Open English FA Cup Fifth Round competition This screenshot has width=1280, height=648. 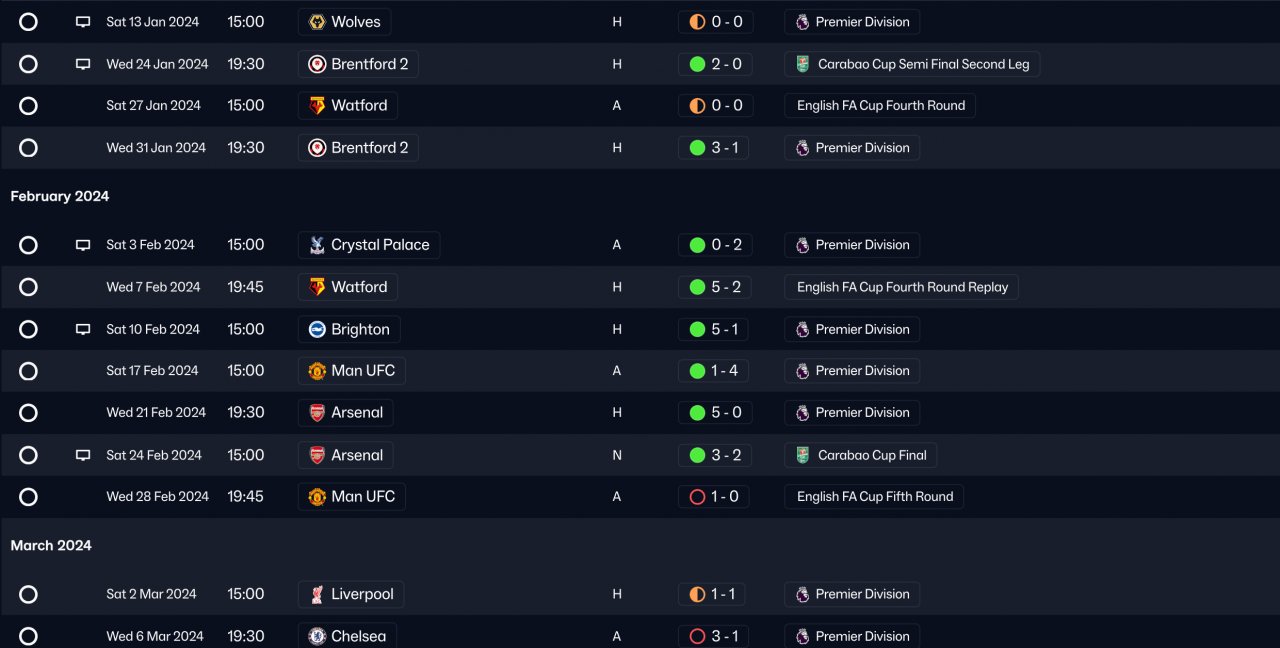coord(874,497)
